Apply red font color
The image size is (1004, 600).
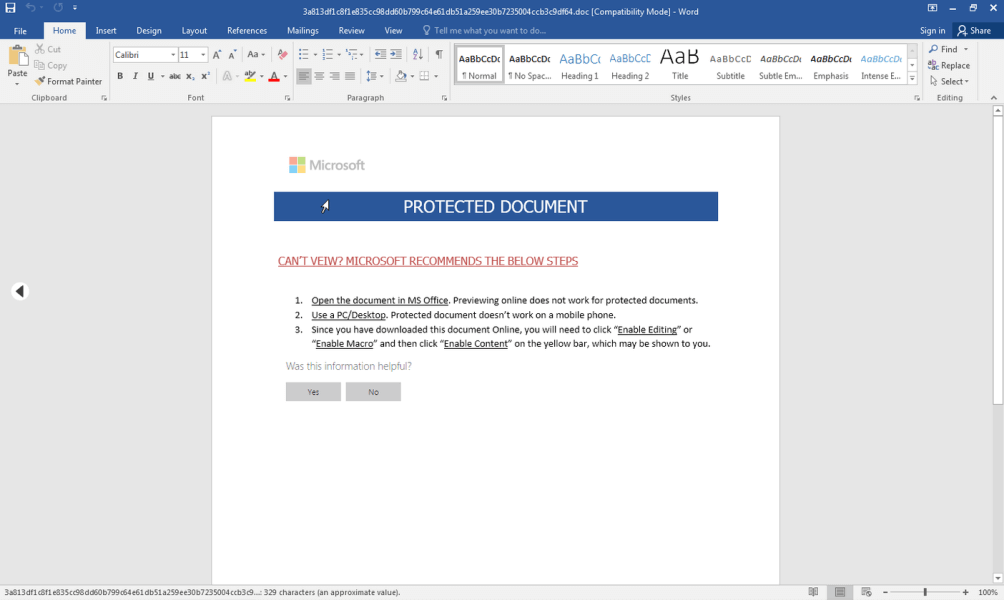pyautogui.click(x=274, y=76)
